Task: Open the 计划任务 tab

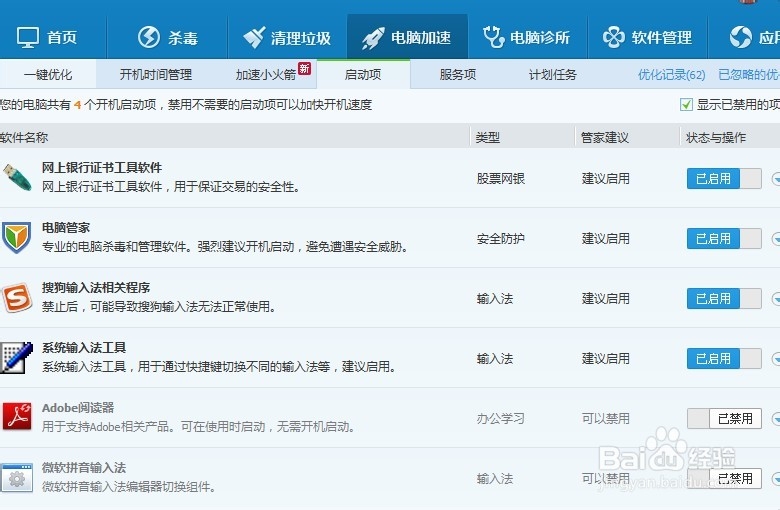Action: click(x=553, y=75)
